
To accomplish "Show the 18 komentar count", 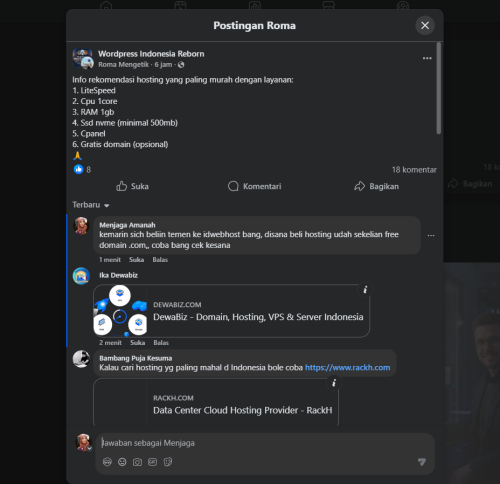I will tap(414, 170).
